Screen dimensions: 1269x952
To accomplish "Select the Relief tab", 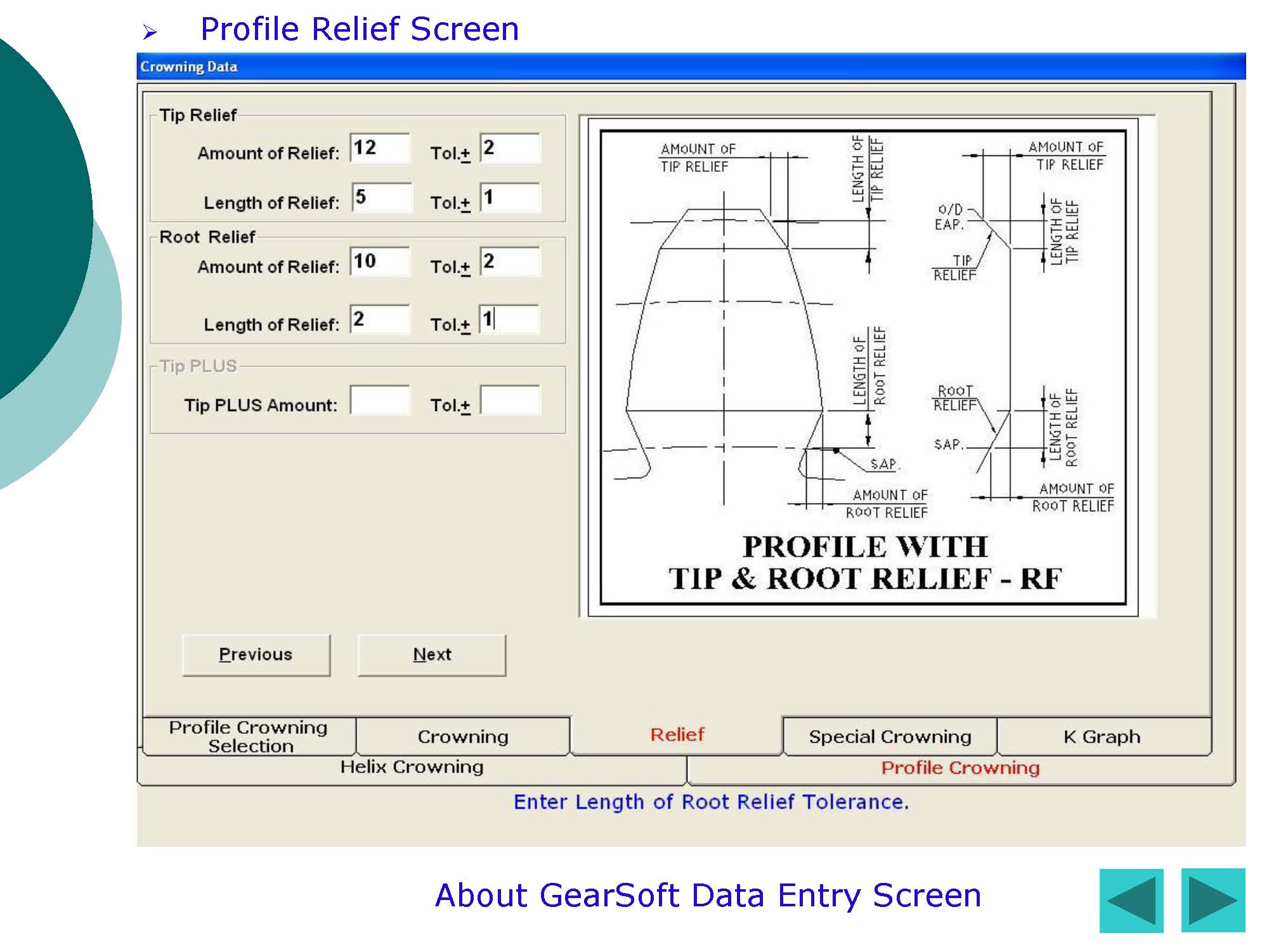I will (677, 734).
